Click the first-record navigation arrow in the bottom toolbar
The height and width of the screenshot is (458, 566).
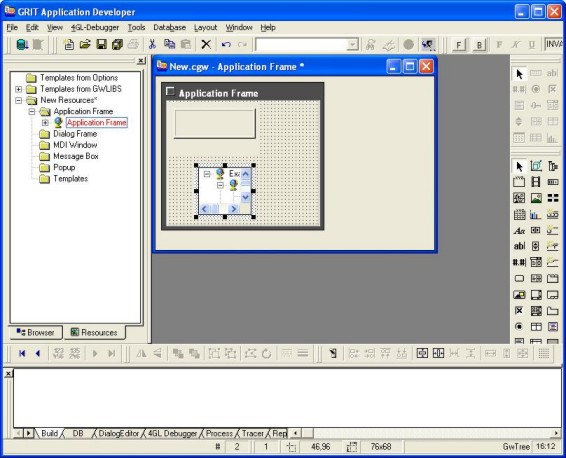pyautogui.click(x=22, y=353)
